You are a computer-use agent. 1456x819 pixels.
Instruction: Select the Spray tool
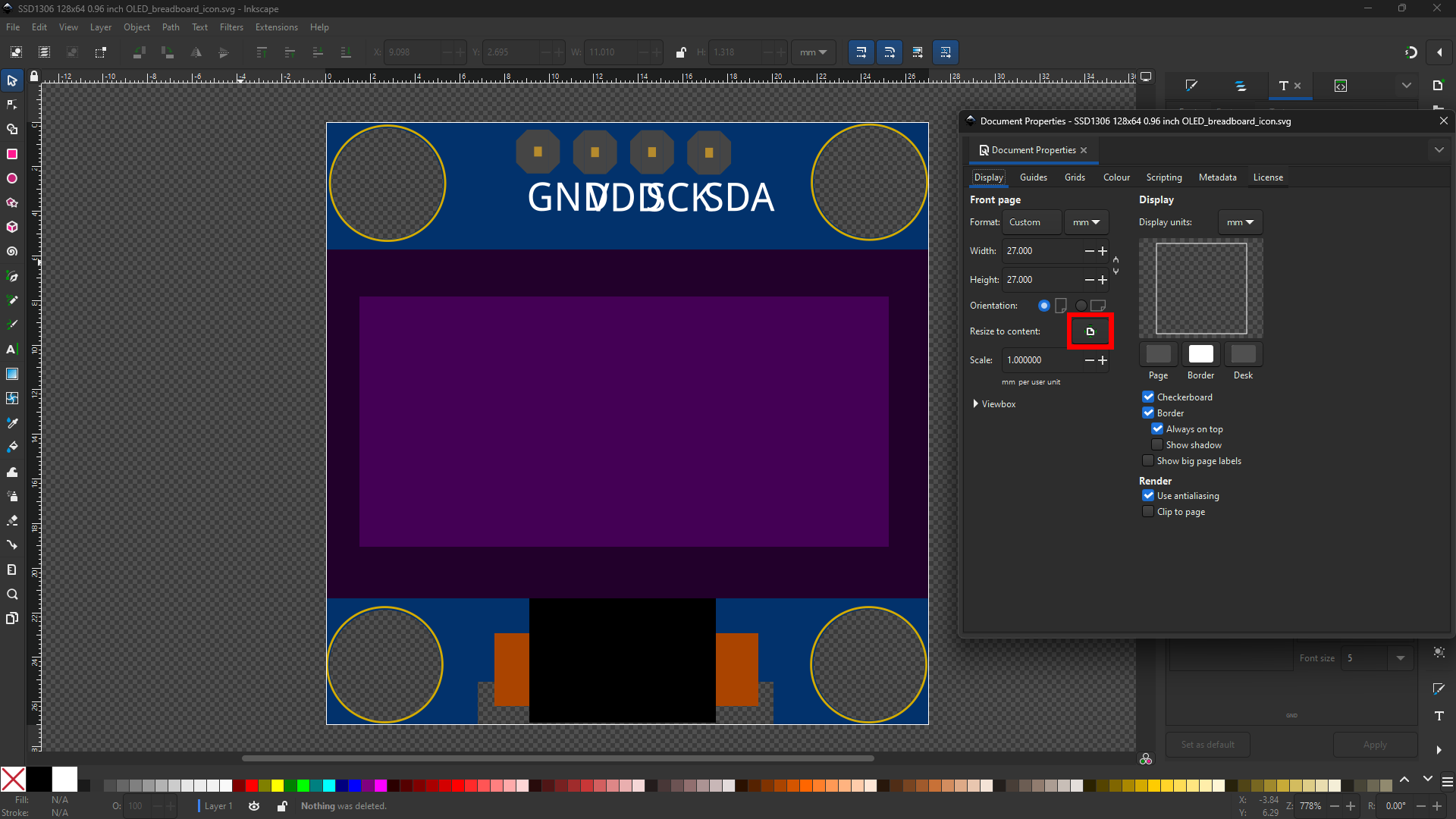[x=12, y=496]
